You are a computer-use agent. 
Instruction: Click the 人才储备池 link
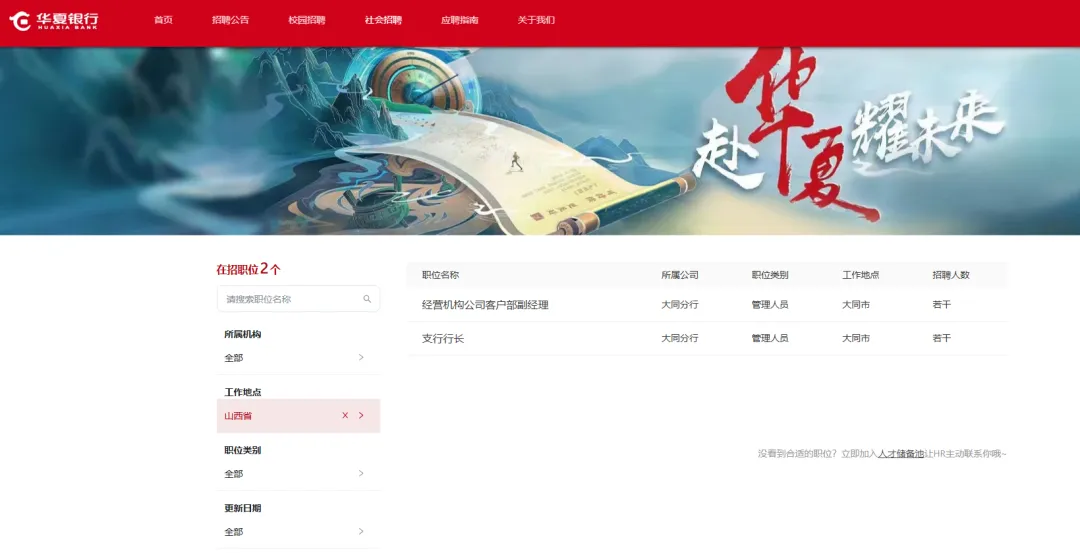point(901,454)
